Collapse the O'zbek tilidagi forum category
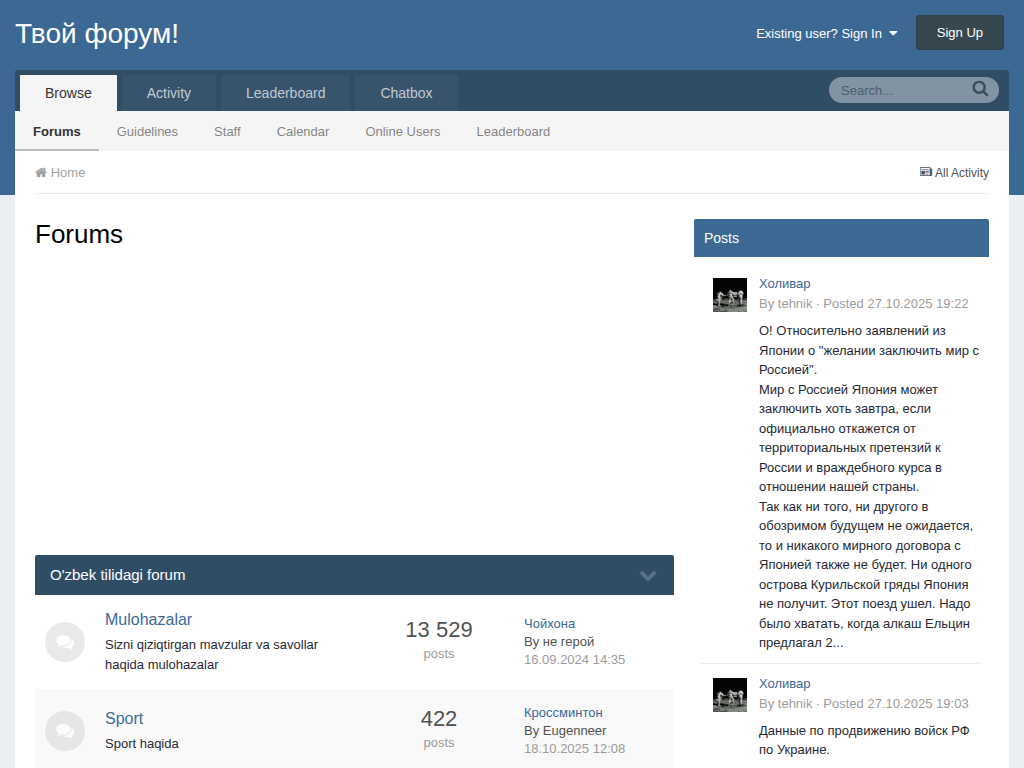This screenshot has height=768, width=1024. tap(648, 576)
